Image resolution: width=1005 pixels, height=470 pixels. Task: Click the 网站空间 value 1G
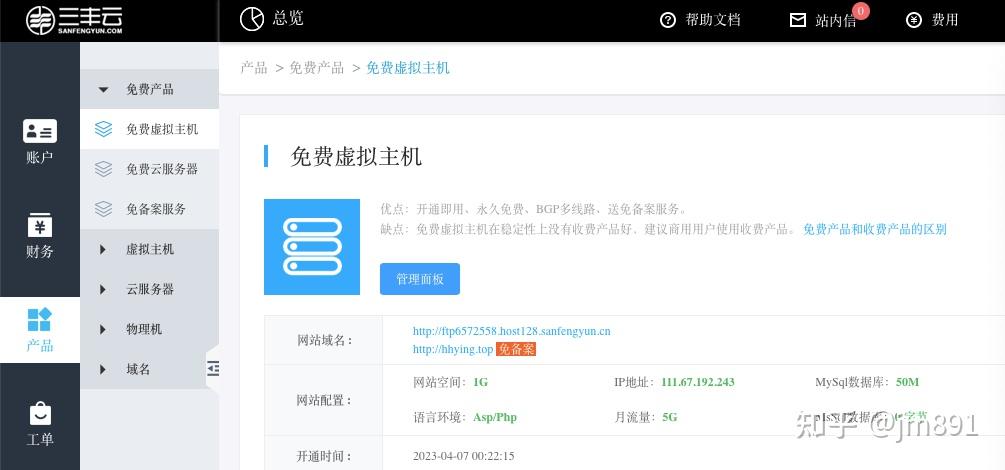click(481, 382)
